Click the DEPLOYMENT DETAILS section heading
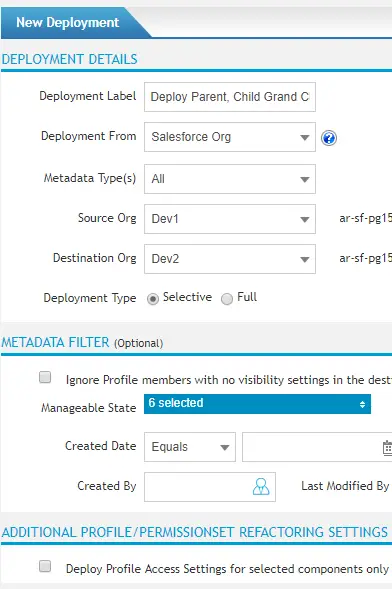This screenshot has width=392, height=589. (69, 59)
